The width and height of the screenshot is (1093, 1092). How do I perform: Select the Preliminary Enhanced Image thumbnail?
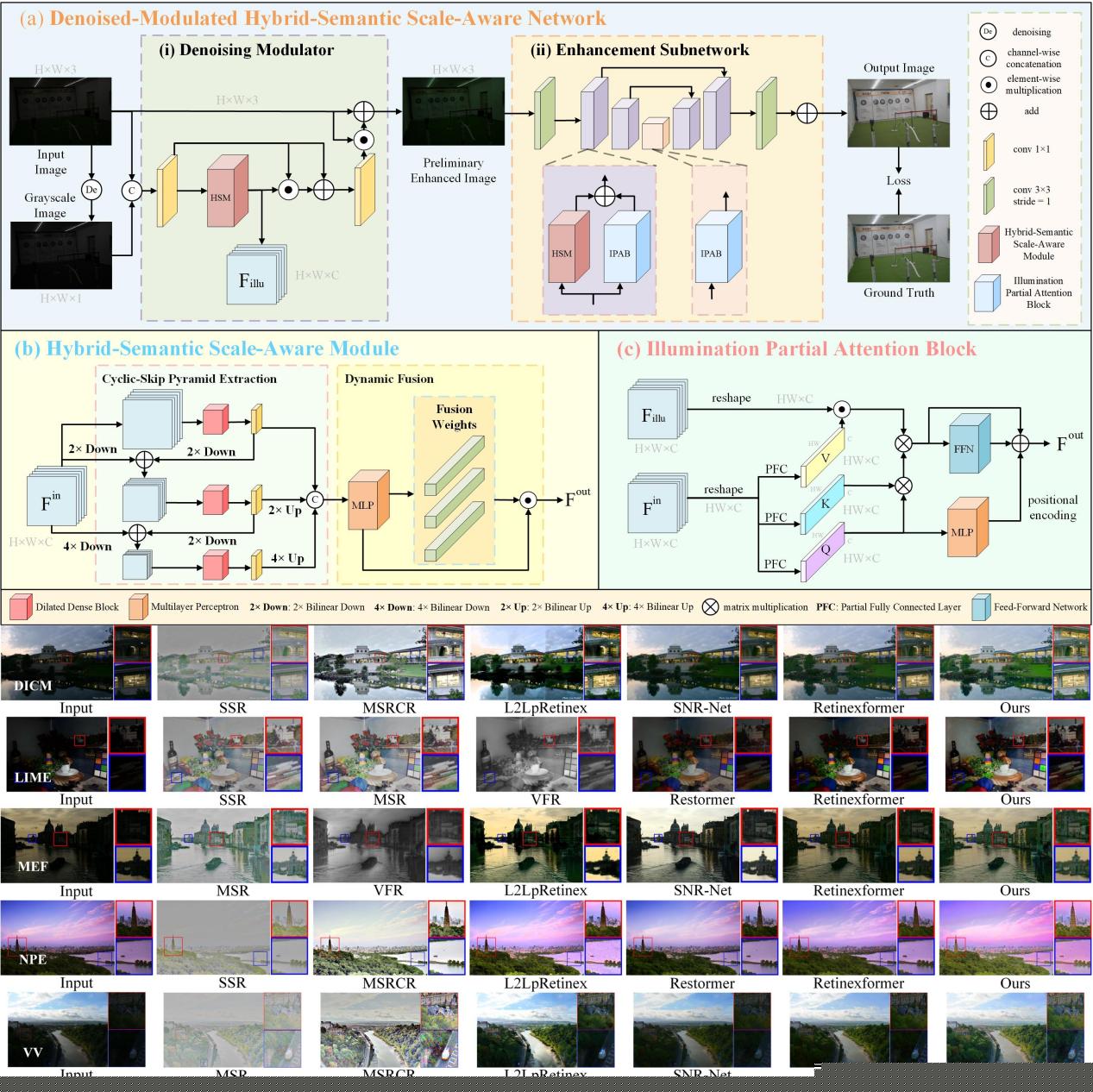tap(454, 113)
